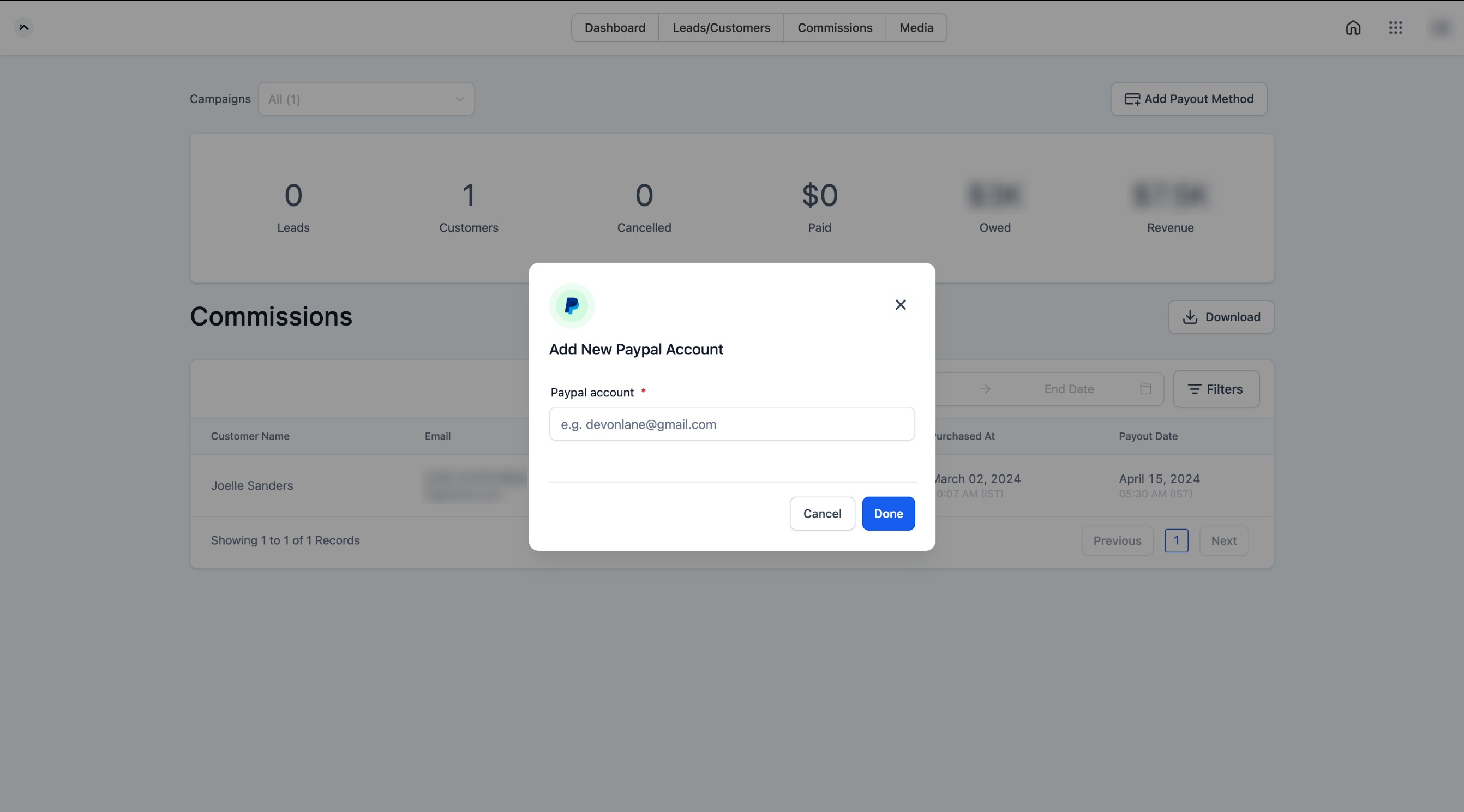
Task: Go to the Commissions tab
Action: (835, 28)
